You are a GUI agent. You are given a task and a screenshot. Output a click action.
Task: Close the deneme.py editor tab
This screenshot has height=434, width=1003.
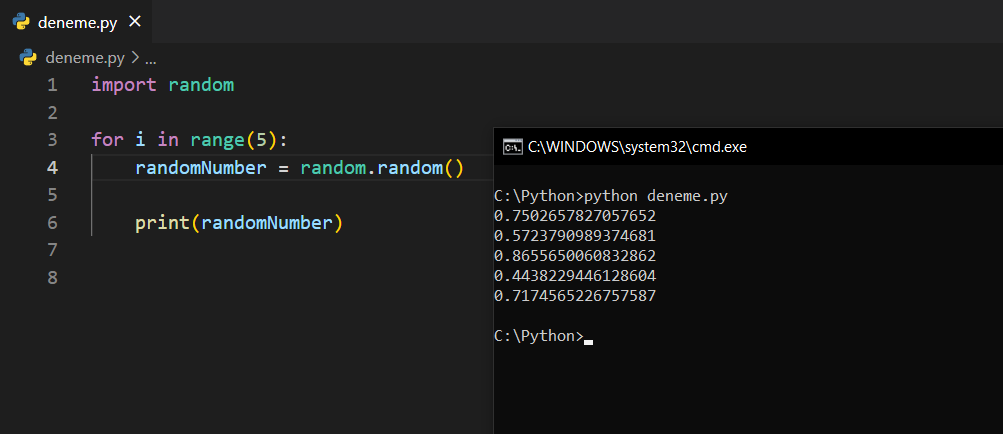point(135,21)
